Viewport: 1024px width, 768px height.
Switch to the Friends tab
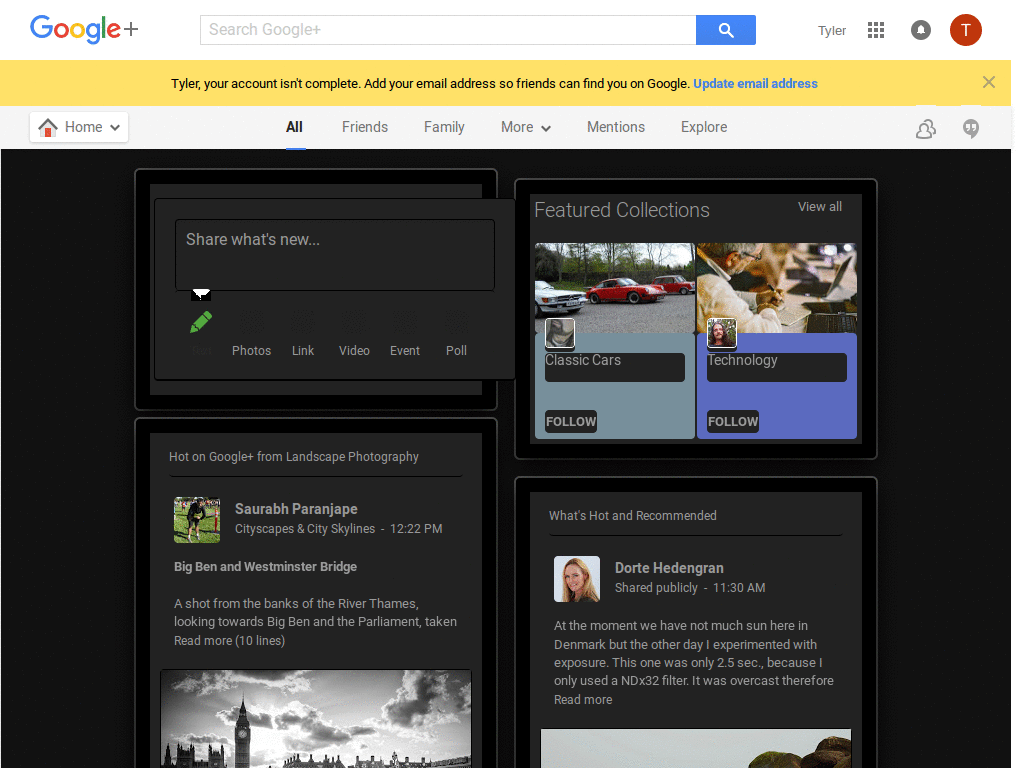click(x=365, y=127)
